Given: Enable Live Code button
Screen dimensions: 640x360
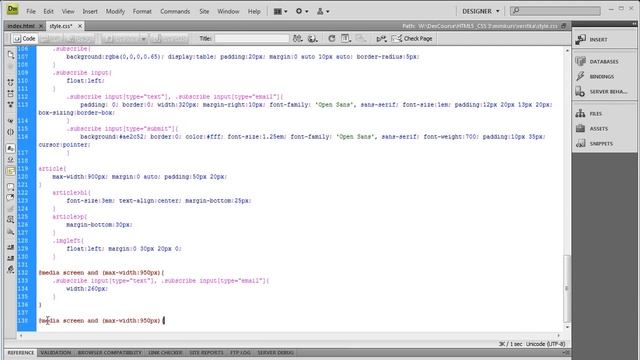Looking at the screenshot, I should pyautogui.click(x=169, y=38).
